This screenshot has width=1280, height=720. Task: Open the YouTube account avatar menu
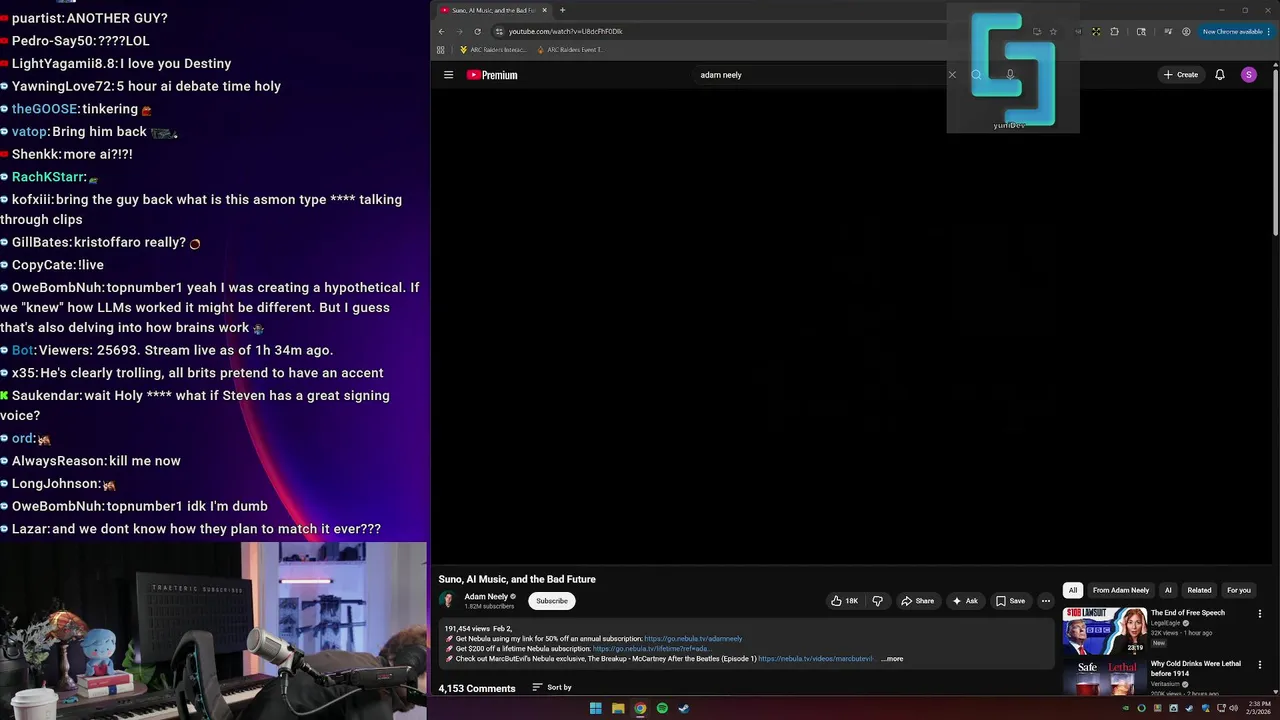point(1248,75)
